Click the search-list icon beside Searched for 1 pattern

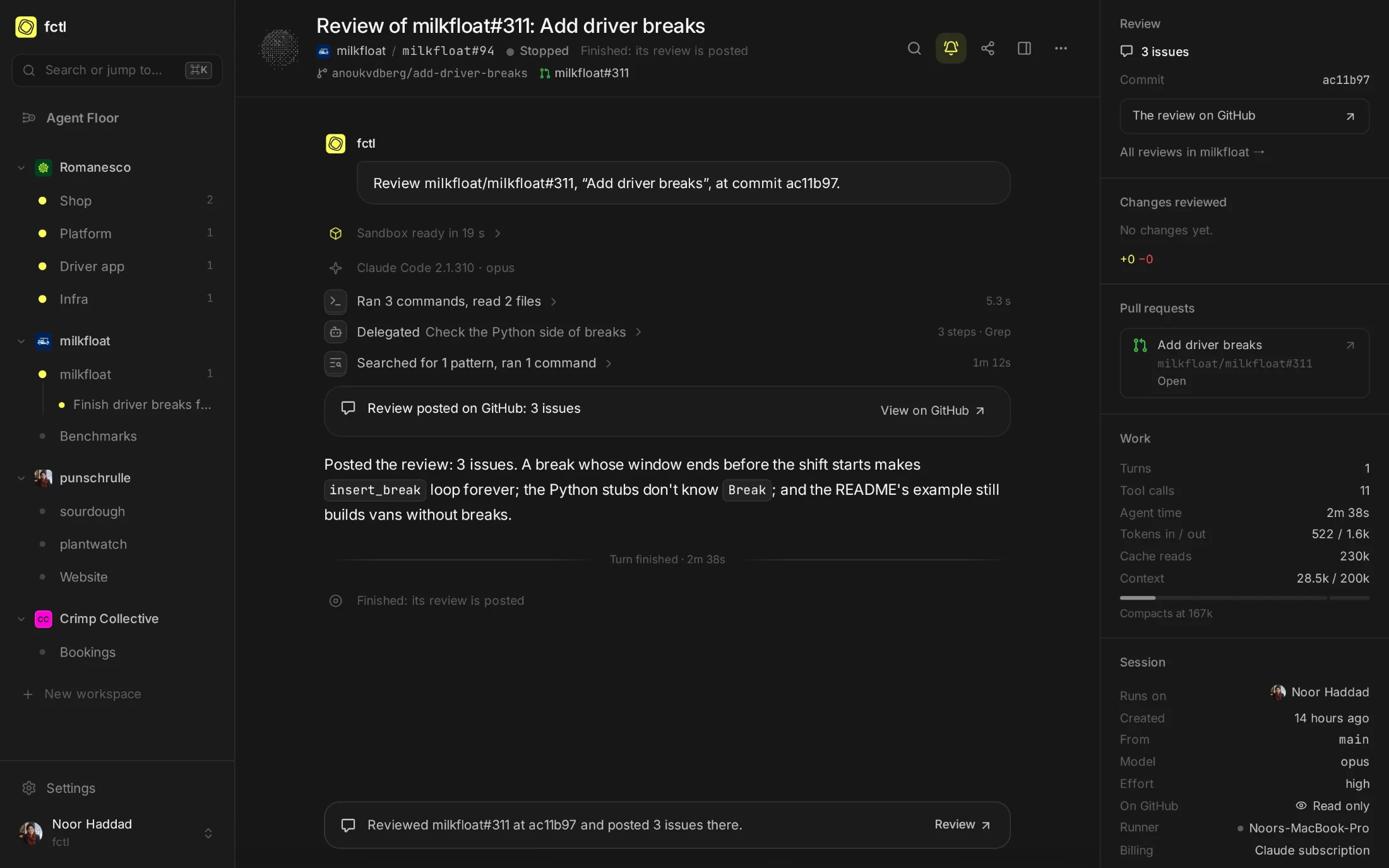(335, 363)
